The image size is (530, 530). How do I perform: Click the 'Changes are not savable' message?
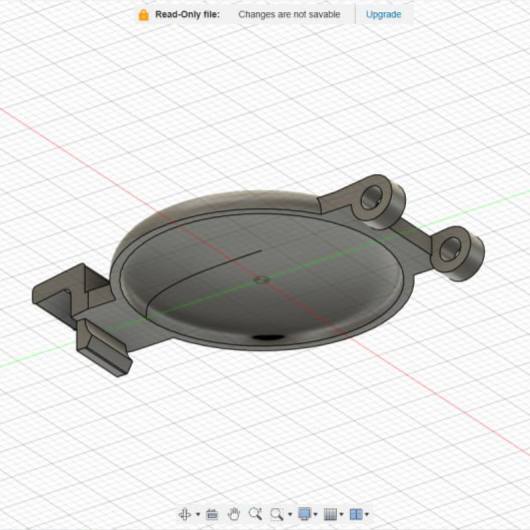pyautogui.click(x=289, y=15)
